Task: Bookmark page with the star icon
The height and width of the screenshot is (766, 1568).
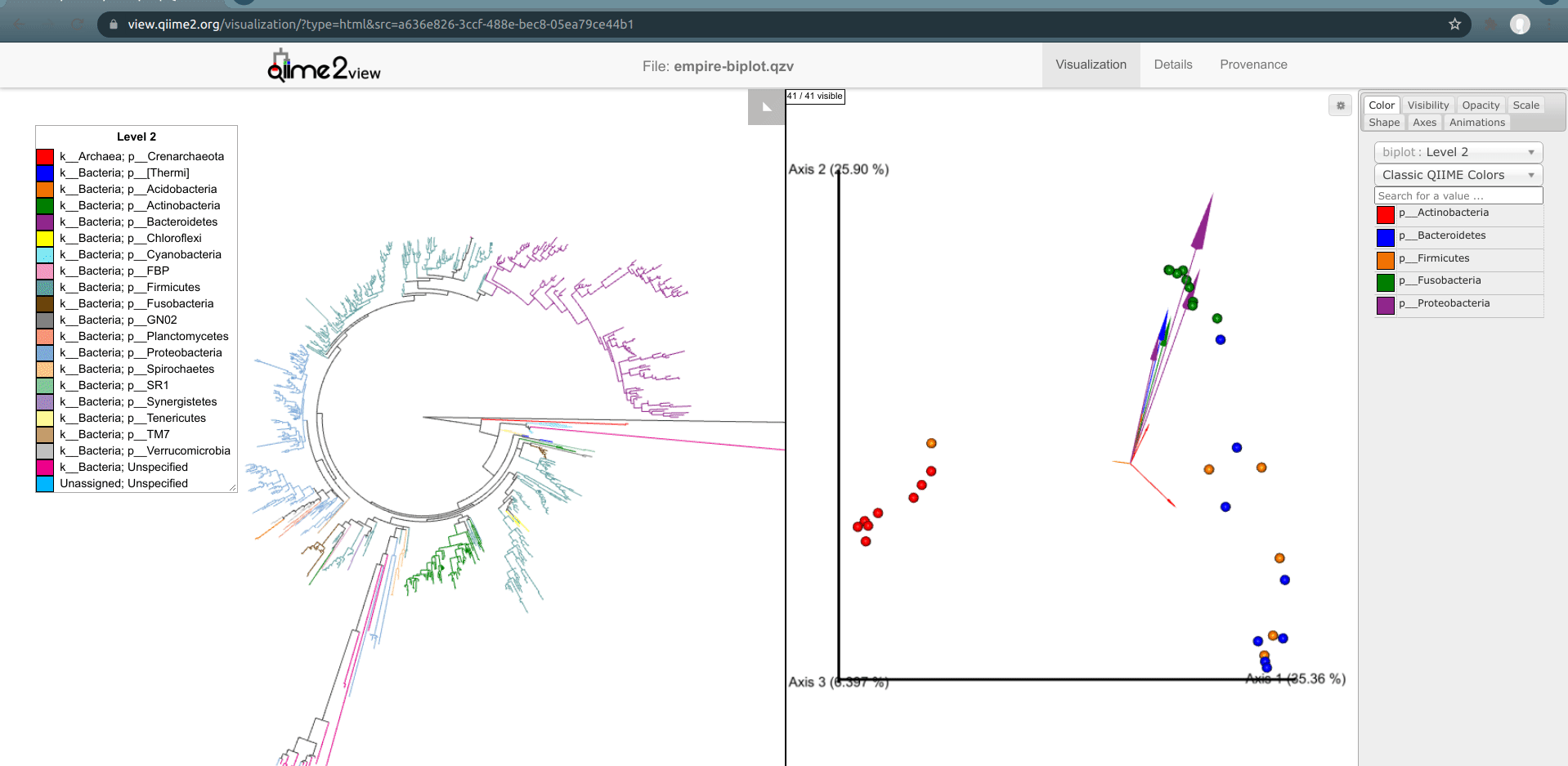Action: [1454, 25]
